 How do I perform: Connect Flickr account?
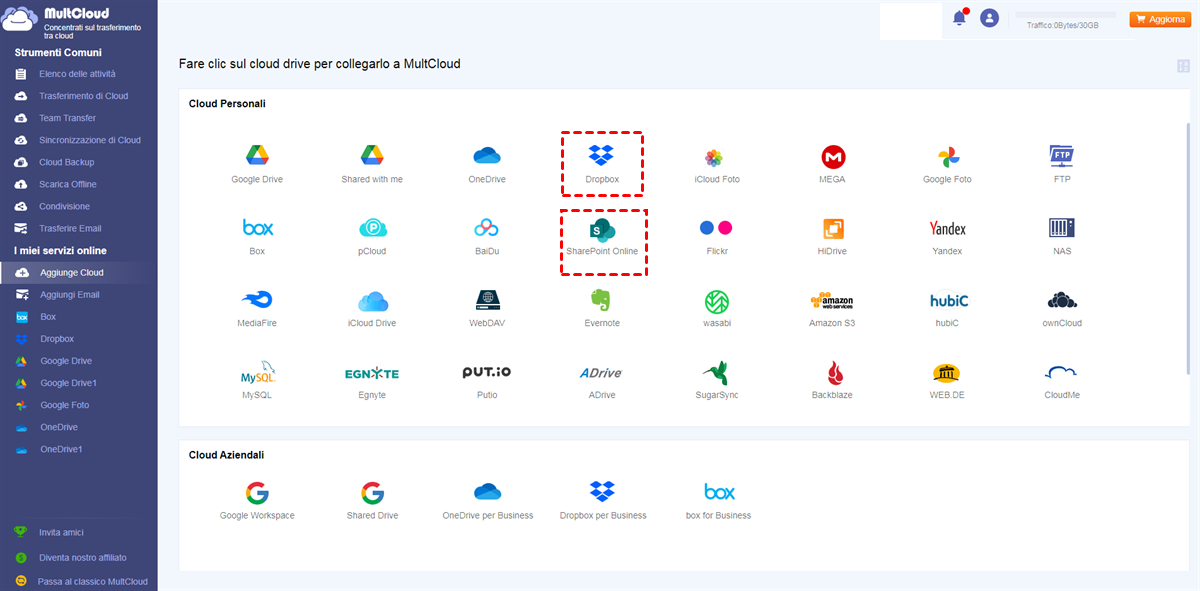click(716, 228)
